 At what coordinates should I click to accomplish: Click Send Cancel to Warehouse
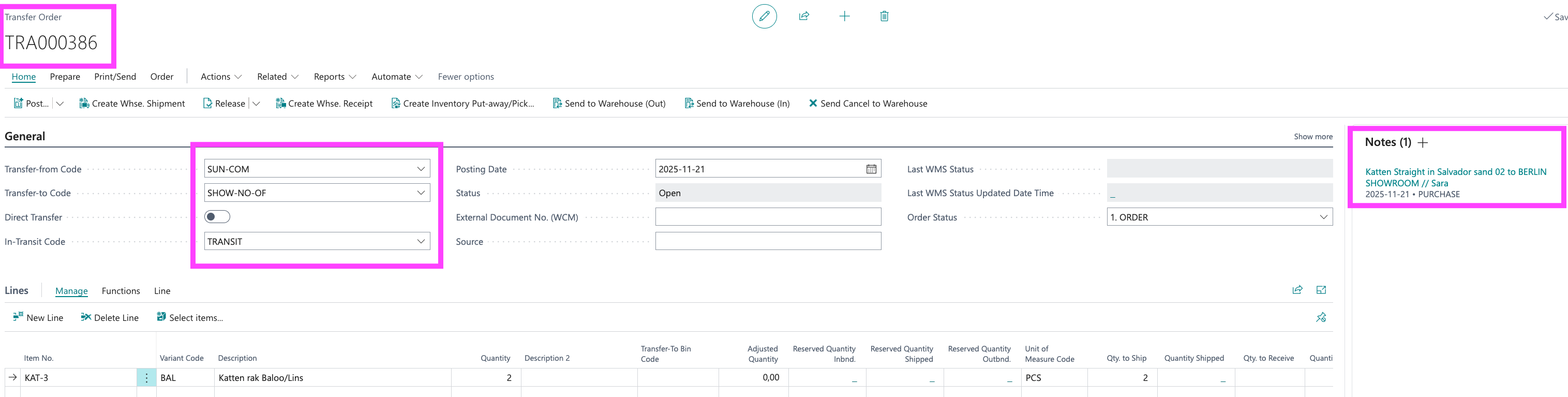pos(868,104)
